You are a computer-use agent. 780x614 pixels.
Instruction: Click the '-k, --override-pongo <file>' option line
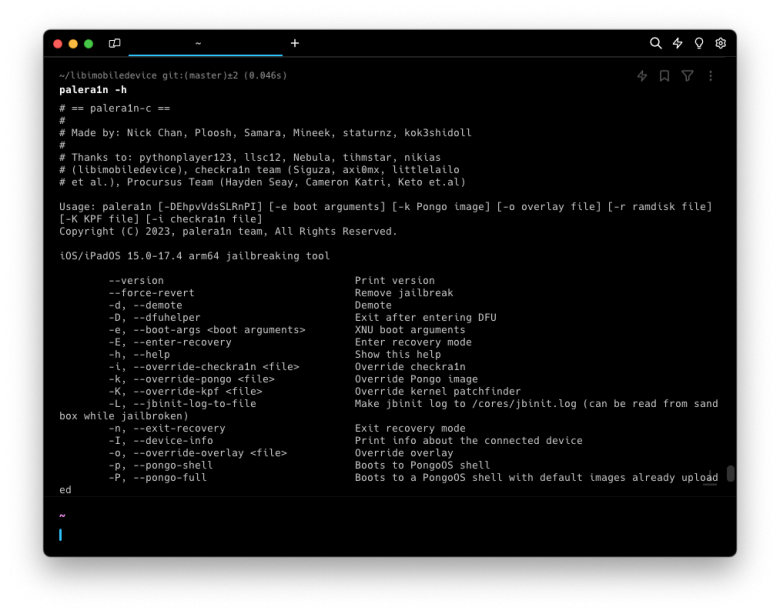(x=192, y=379)
